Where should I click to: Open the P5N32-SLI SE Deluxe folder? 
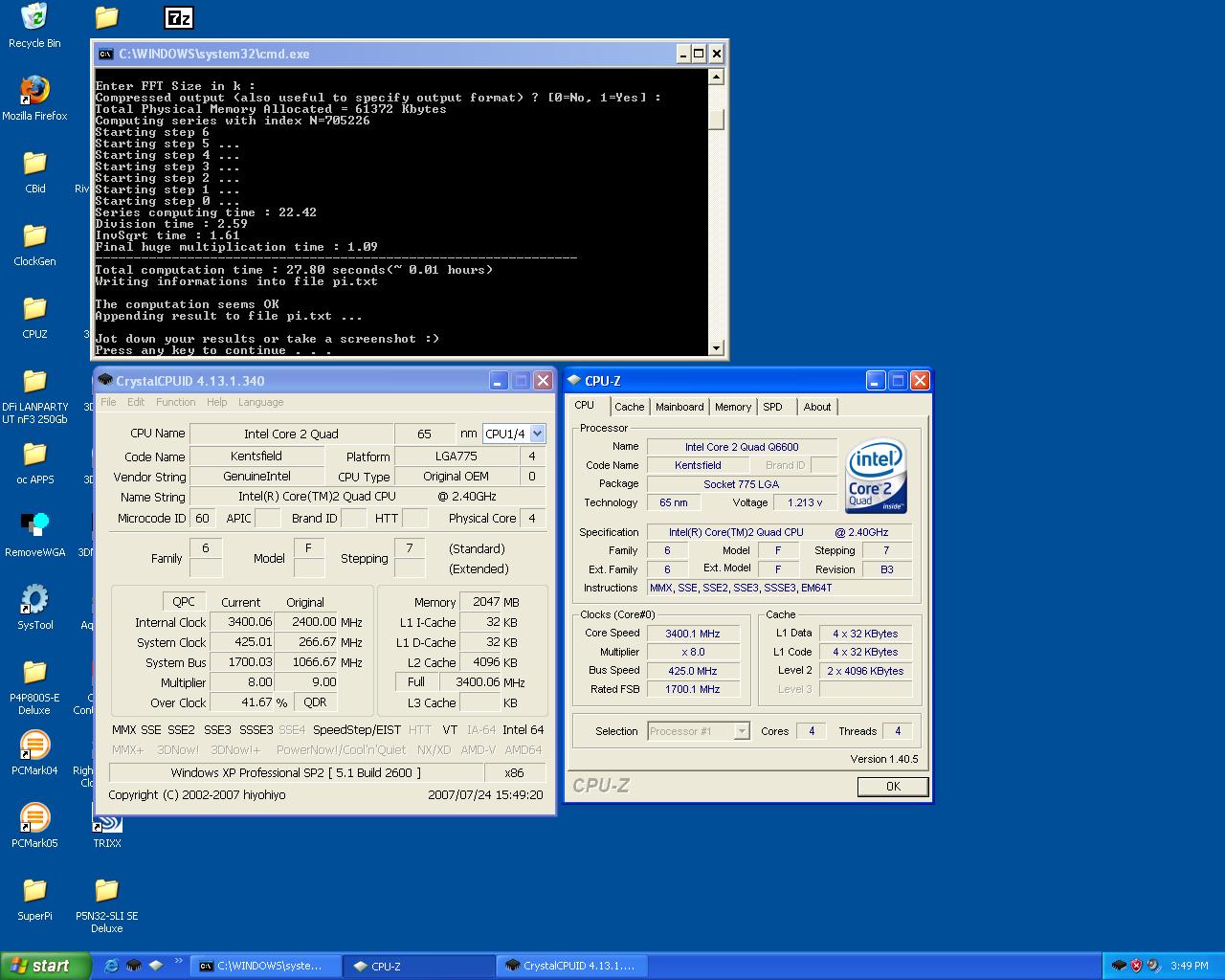107,904
